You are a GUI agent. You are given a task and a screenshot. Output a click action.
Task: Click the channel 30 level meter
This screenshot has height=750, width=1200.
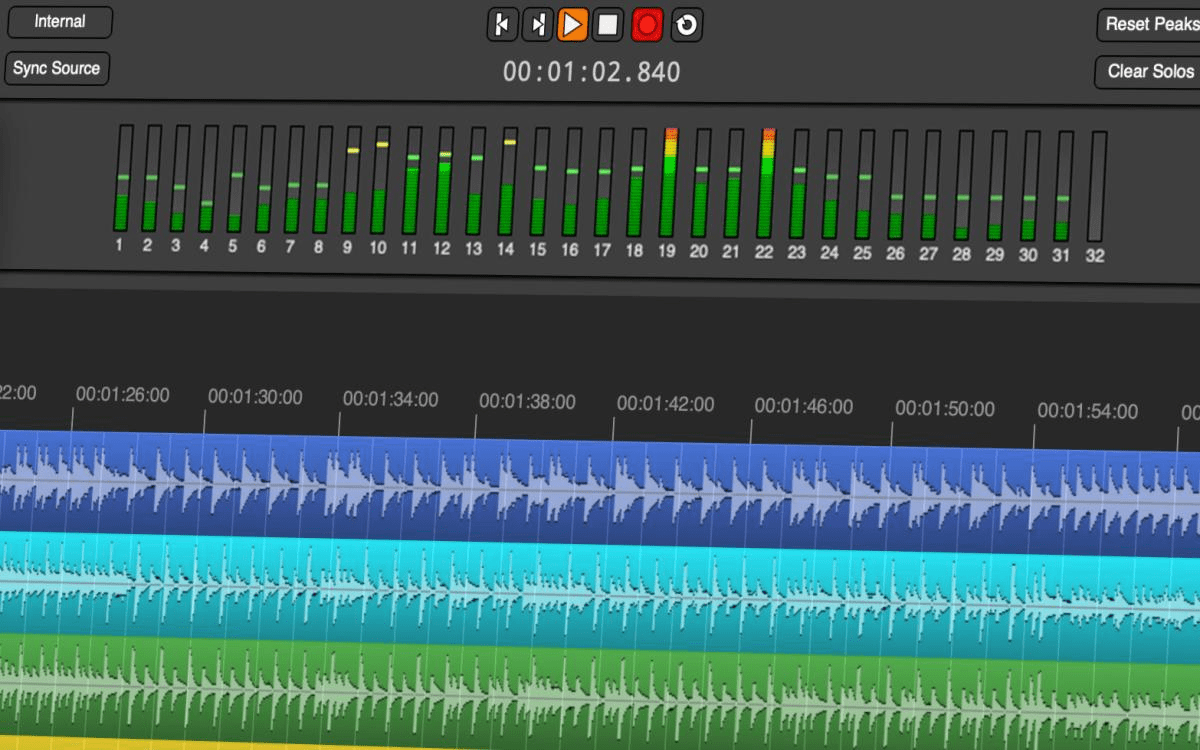[1029, 186]
